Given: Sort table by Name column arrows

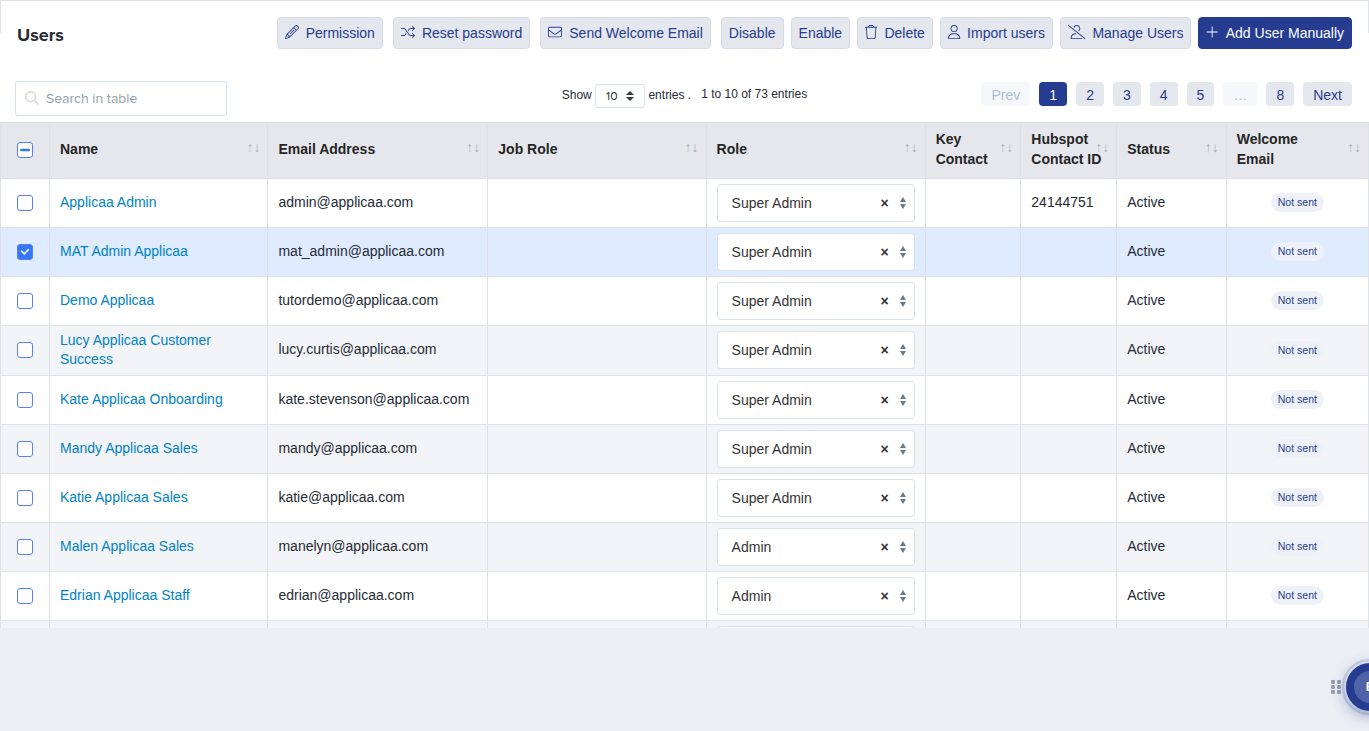Looking at the screenshot, I should tap(254, 148).
